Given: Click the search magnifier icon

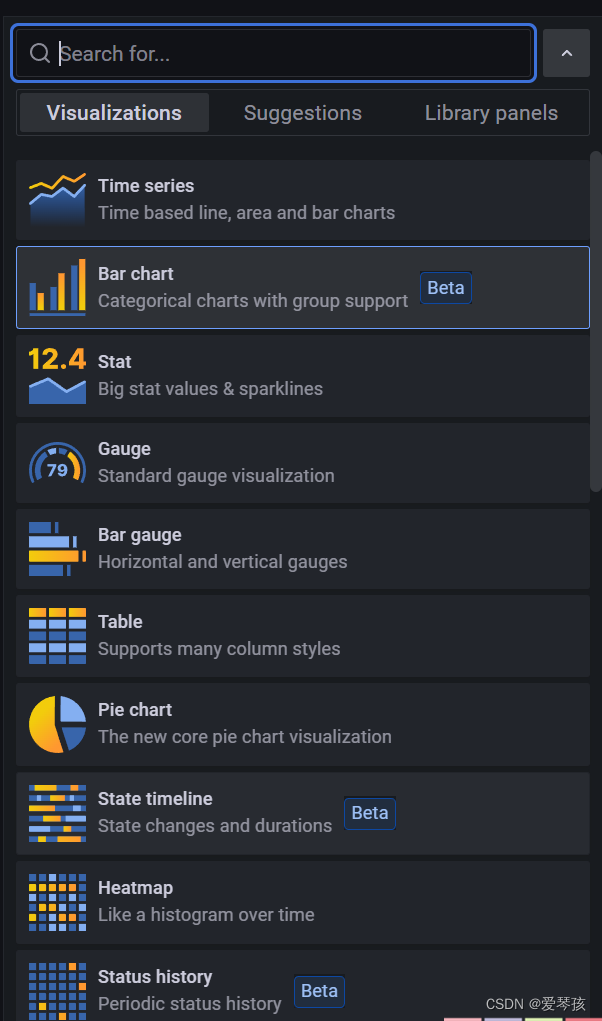Looking at the screenshot, I should tap(39, 53).
